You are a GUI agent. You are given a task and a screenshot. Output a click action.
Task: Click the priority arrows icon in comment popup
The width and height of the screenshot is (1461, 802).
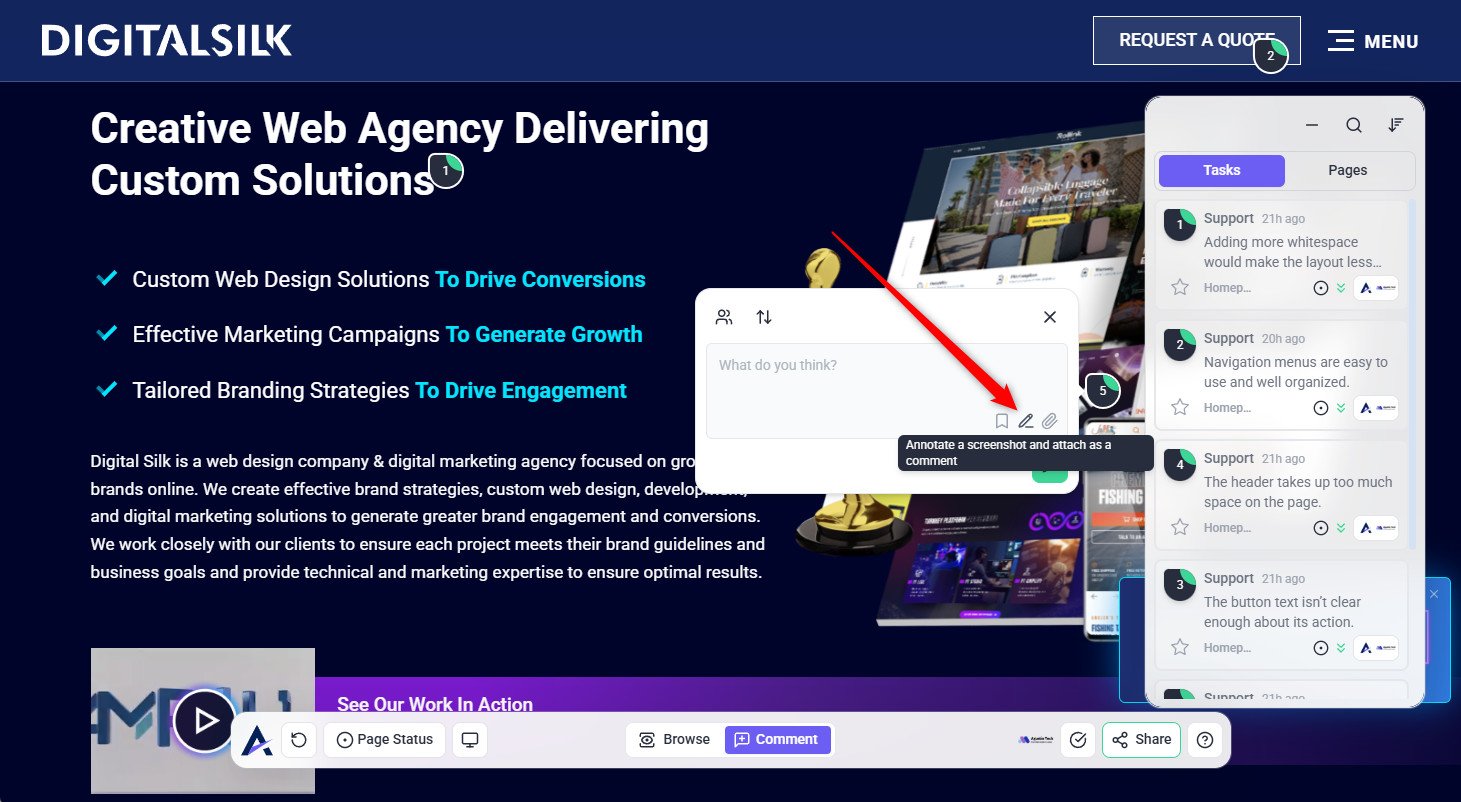pyautogui.click(x=764, y=317)
